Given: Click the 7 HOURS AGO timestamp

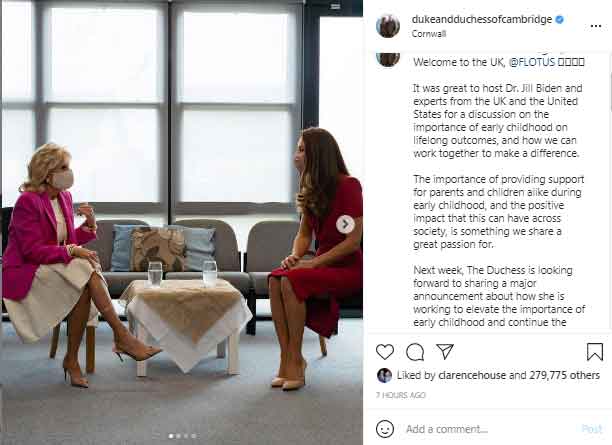Looking at the screenshot, I should pyautogui.click(x=400, y=395).
